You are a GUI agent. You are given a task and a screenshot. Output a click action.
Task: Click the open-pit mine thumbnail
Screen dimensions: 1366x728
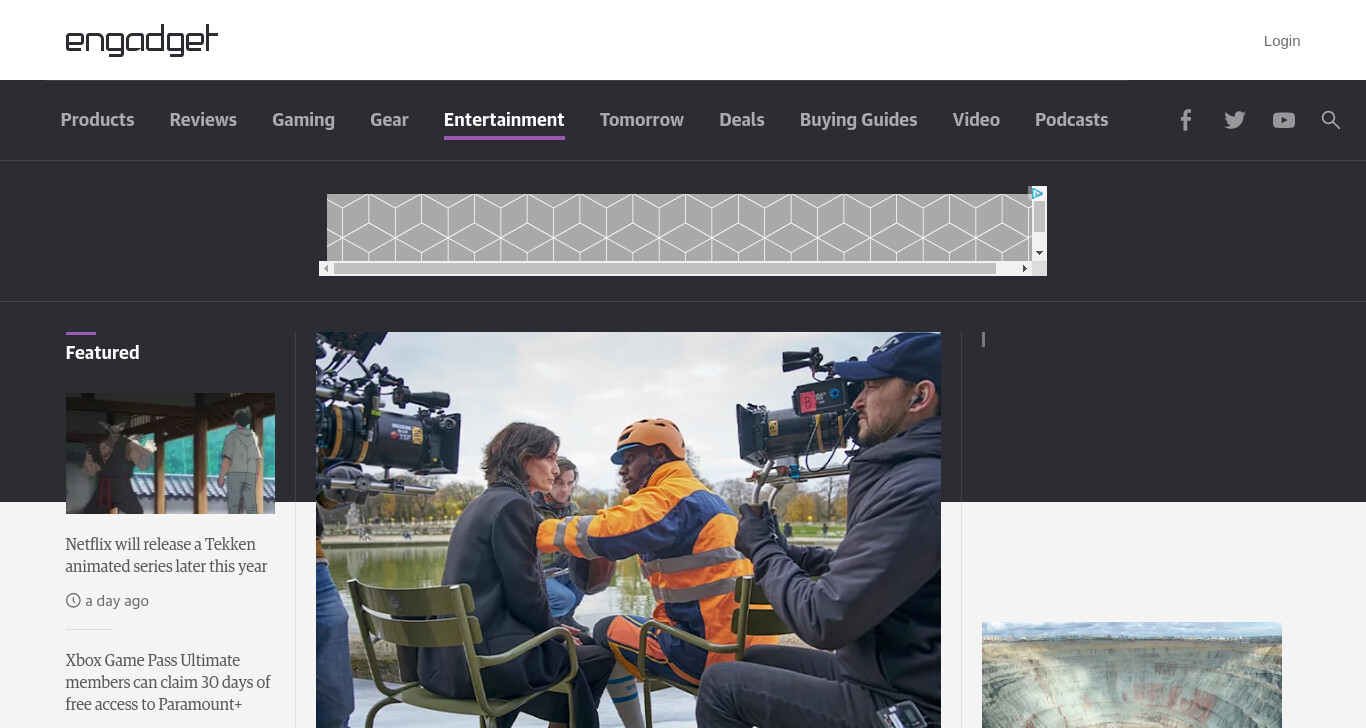point(1132,675)
